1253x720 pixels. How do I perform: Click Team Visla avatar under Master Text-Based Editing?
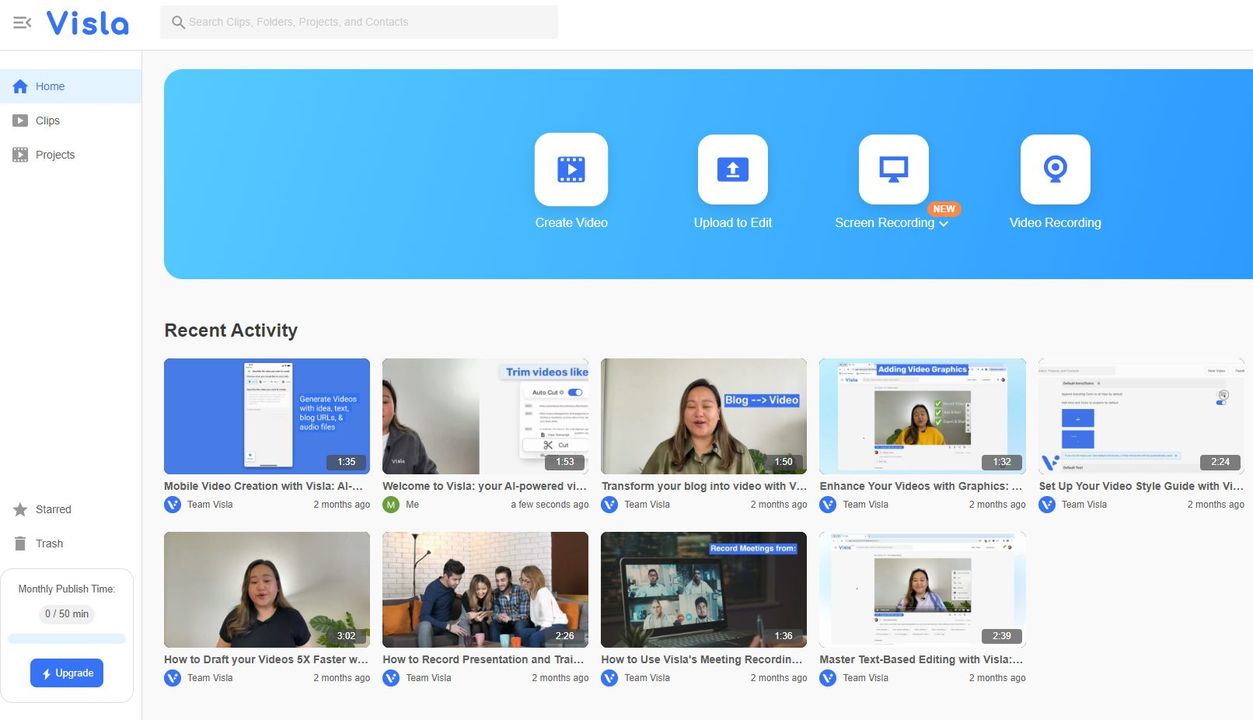(828, 678)
